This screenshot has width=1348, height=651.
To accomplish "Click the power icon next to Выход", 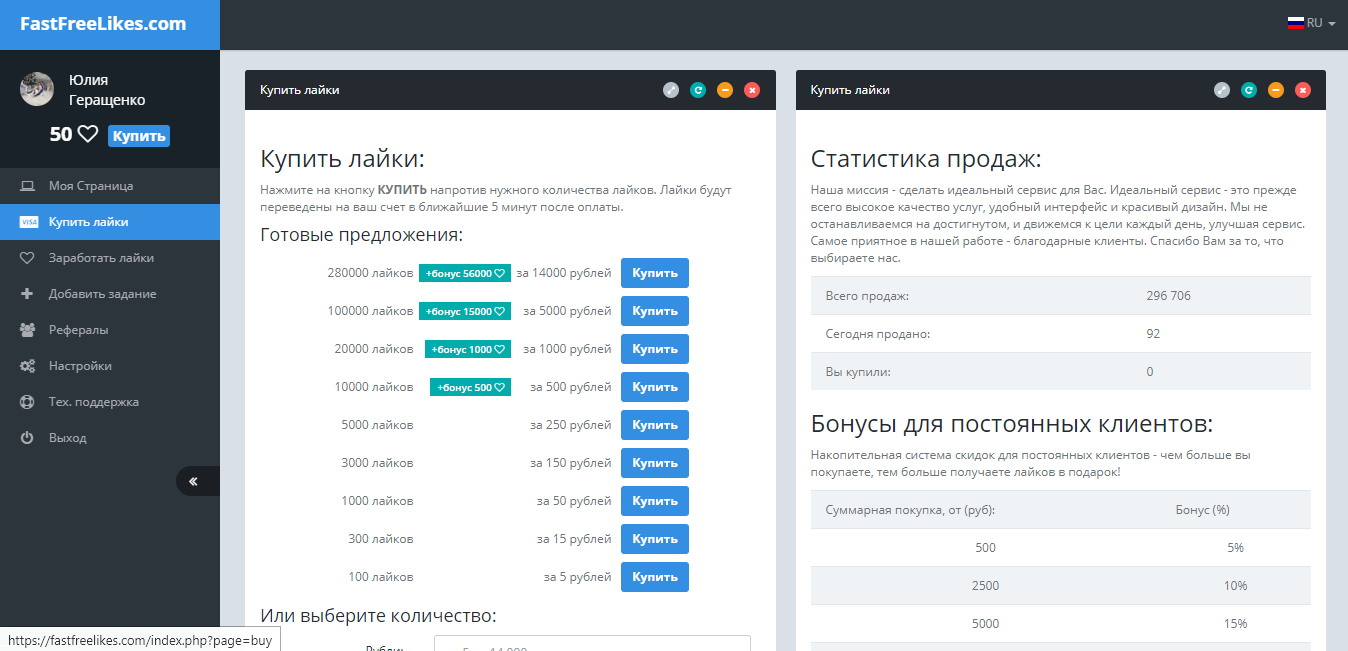I will [x=30, y=437].
